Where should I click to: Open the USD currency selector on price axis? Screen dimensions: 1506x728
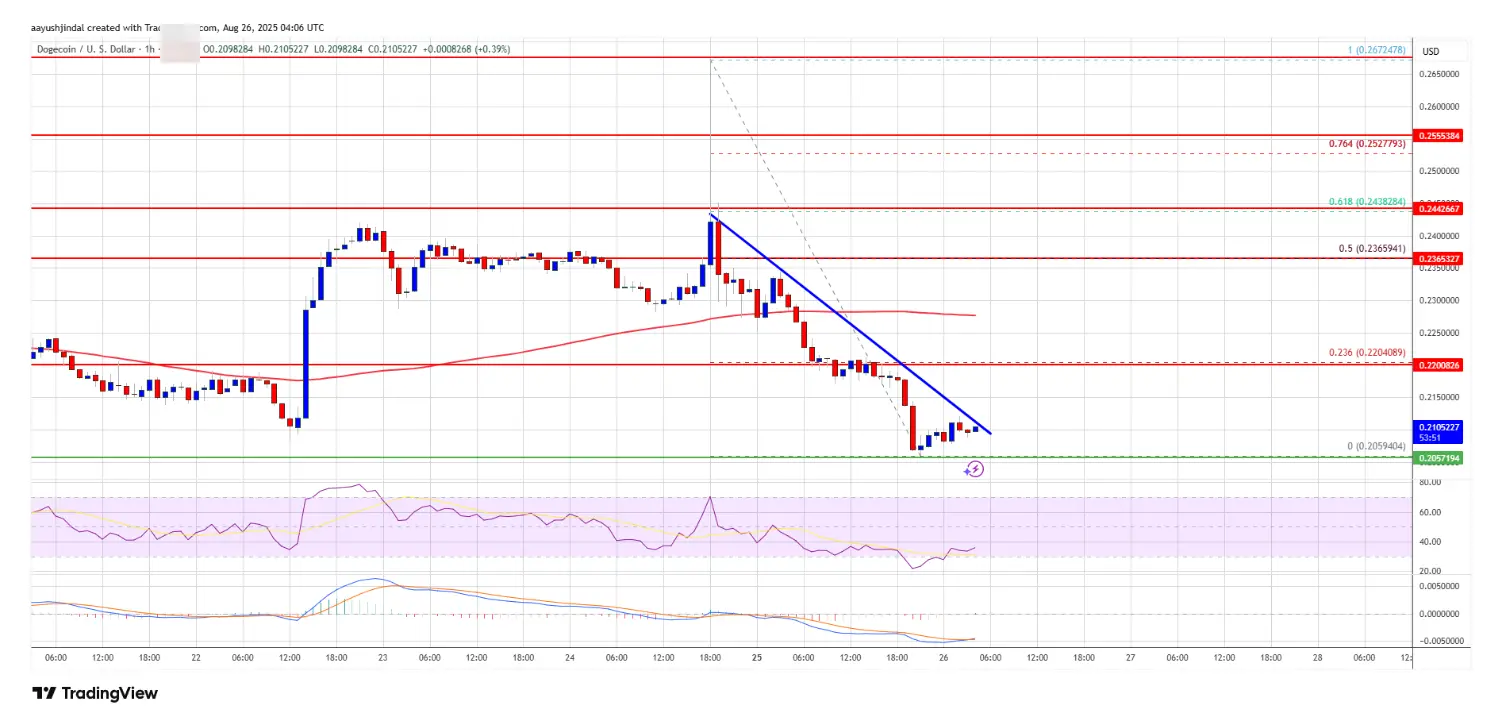pos(1431,51)
